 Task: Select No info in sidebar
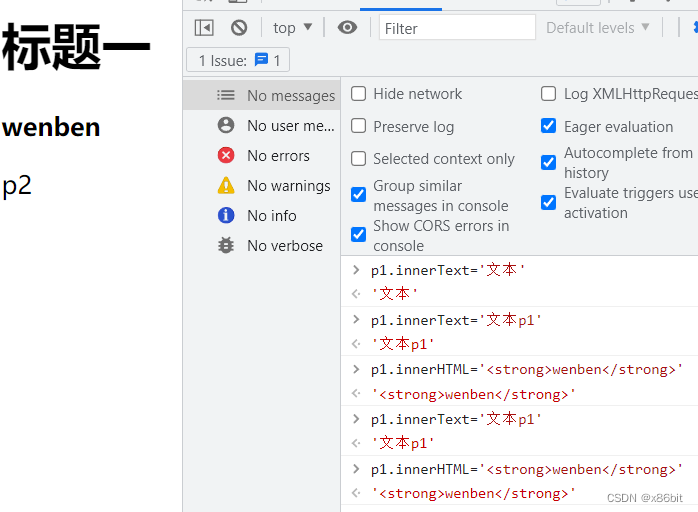point(261,215)
